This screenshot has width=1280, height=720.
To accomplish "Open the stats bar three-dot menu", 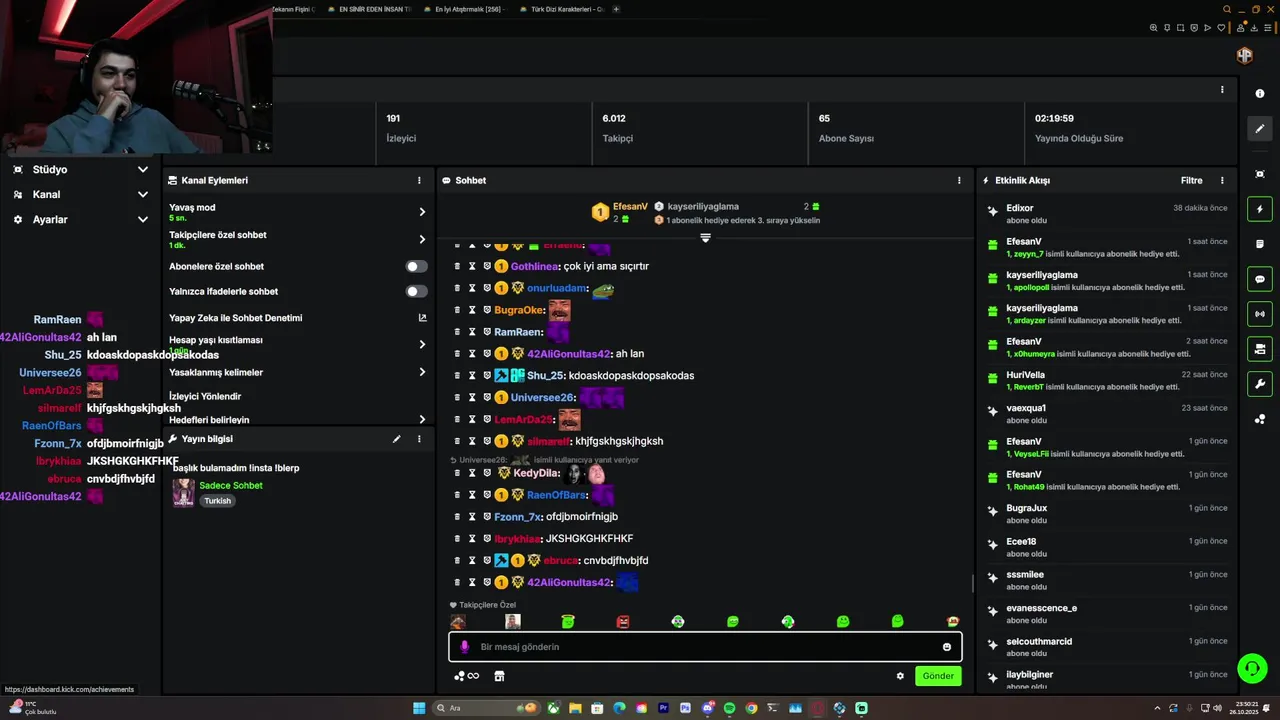I will pos(1222,90).
